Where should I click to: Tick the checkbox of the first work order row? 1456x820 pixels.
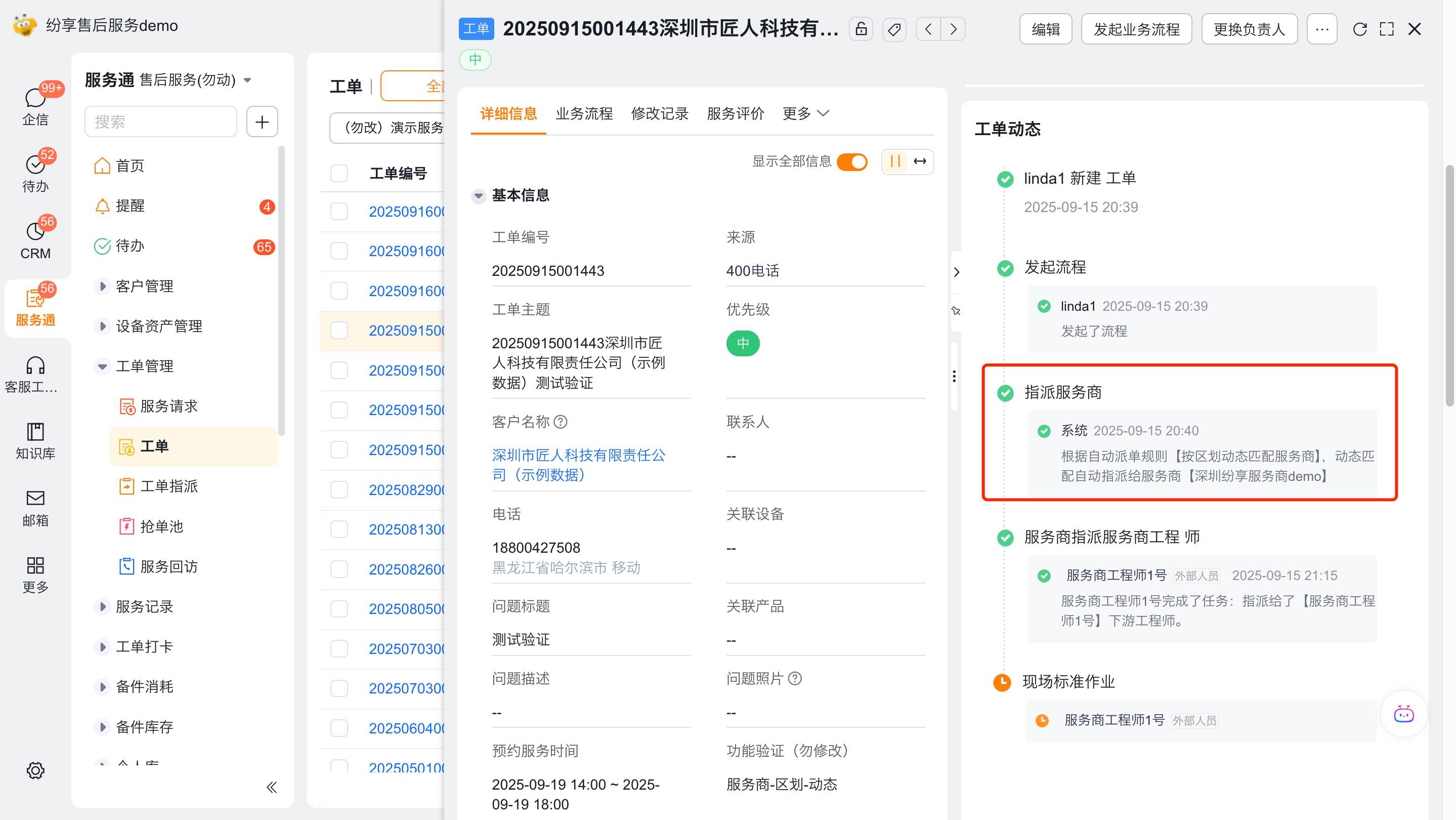pos(339,212)
